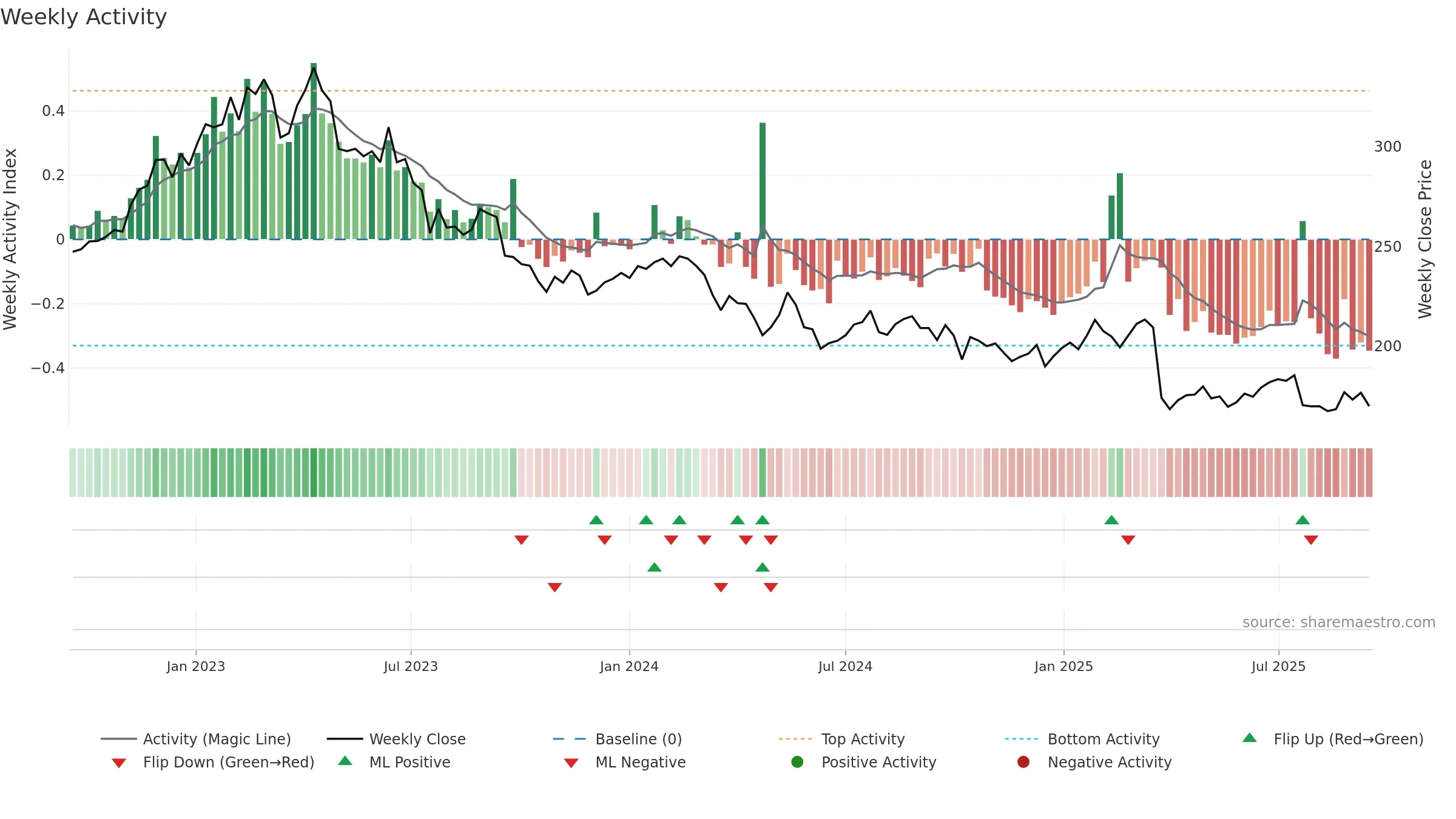Click the tall green spike bar in spring 2024

(763, 181)
